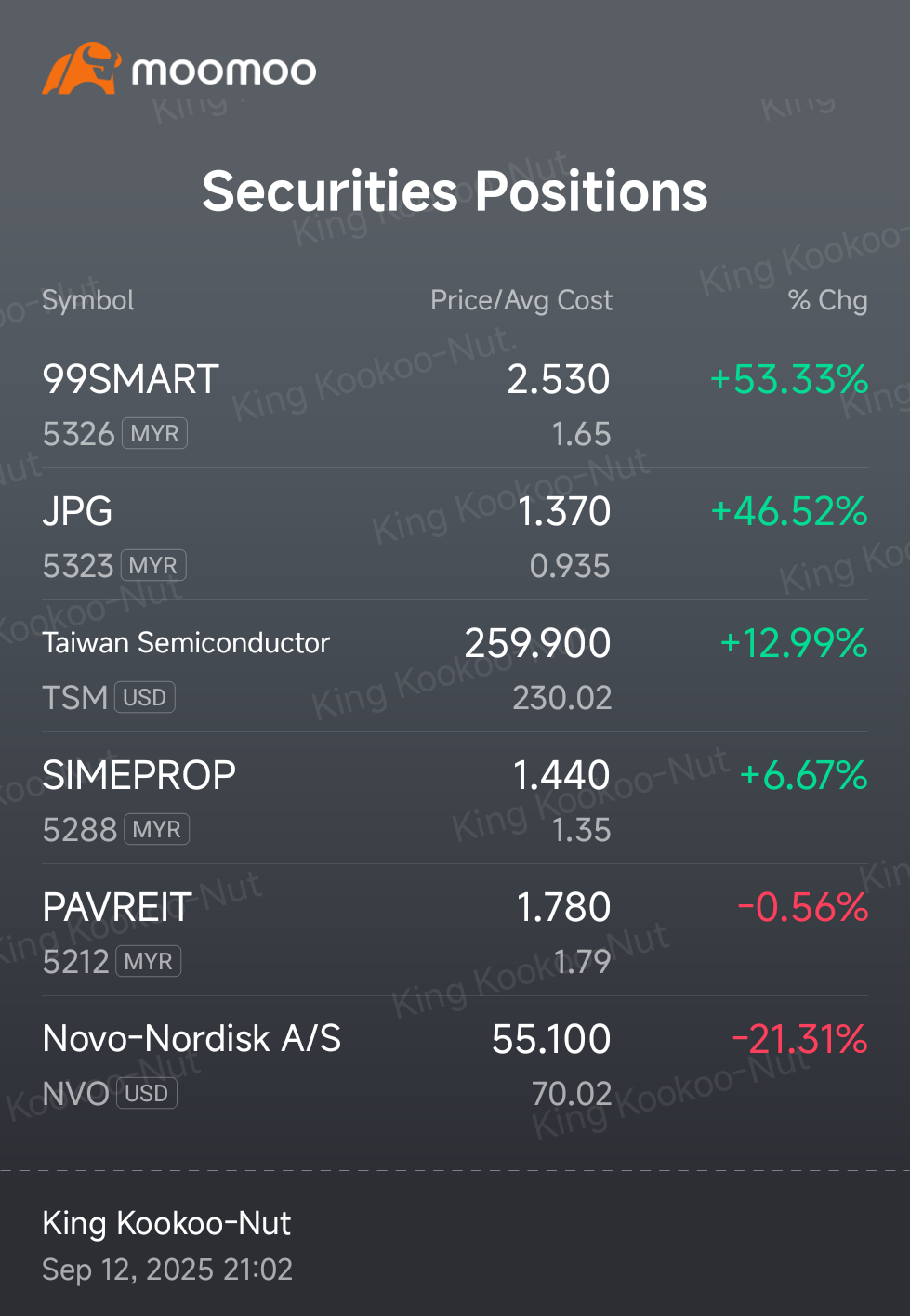Open the Taiwan Semiconductor position
The width and height of the screenshot is (910, 1316).
455,666
